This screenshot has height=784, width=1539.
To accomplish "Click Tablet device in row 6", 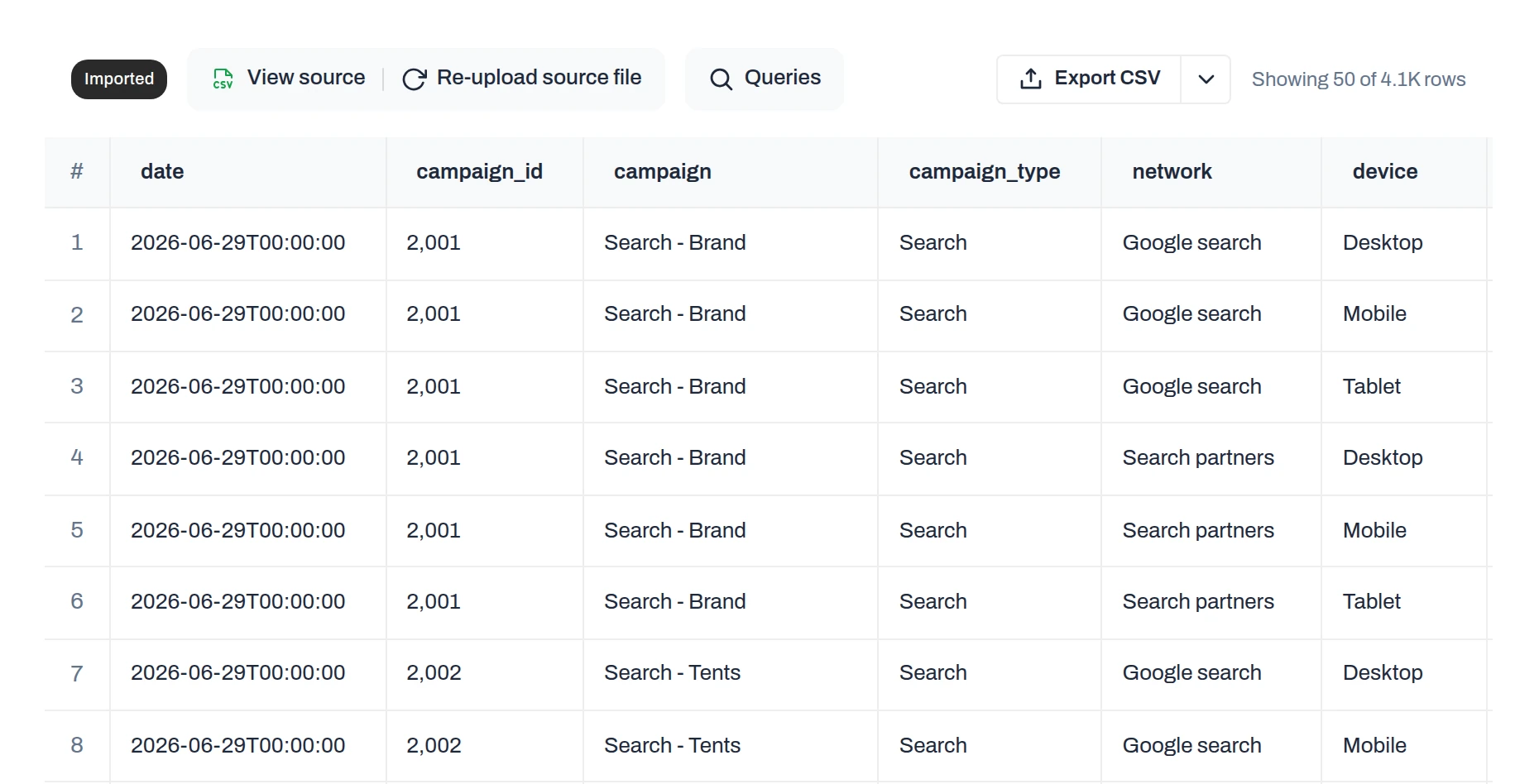I will point(1372,601).
